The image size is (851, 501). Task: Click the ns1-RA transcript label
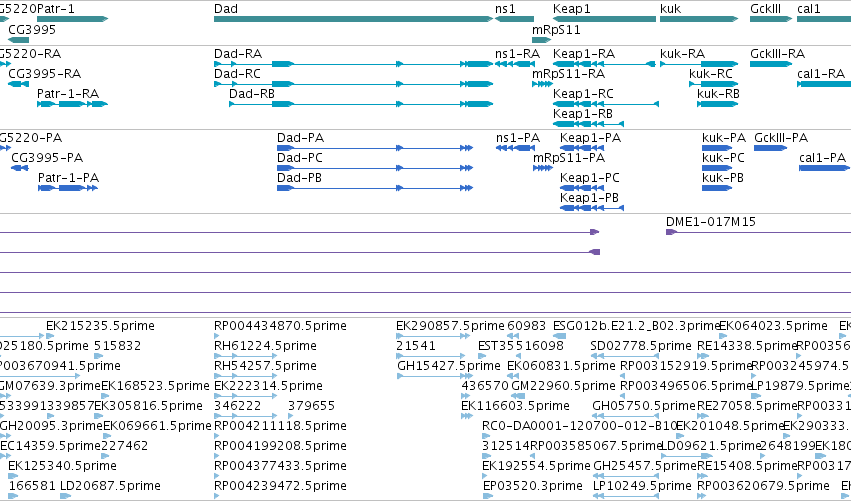click(517, 54)
